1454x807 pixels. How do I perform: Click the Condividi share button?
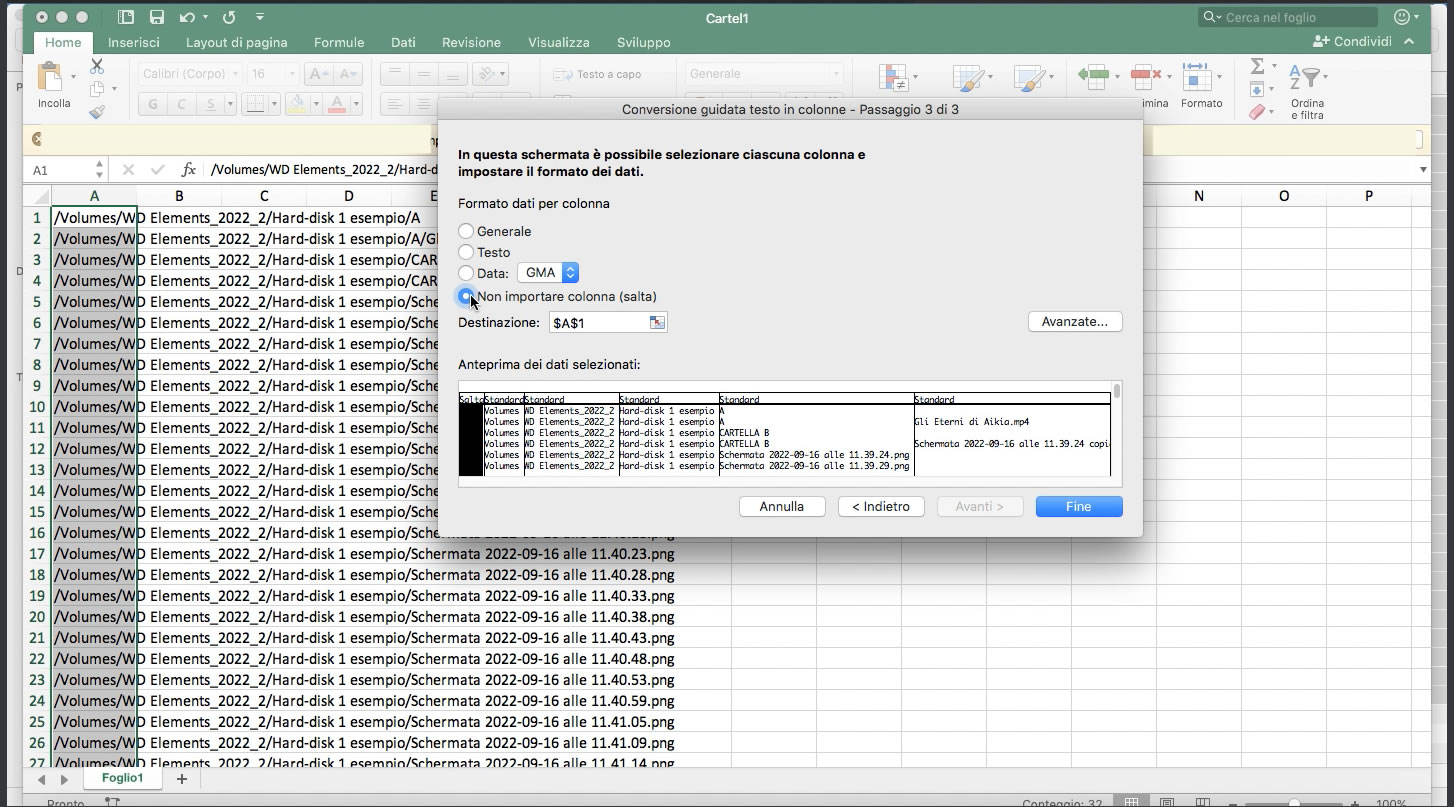(x=1352, y=42)
